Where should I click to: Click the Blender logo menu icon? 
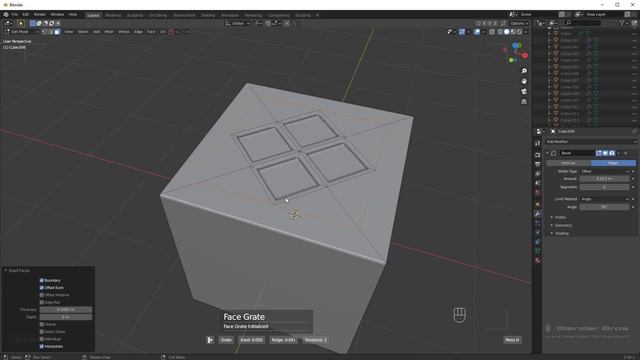click(x=6, y=14)
